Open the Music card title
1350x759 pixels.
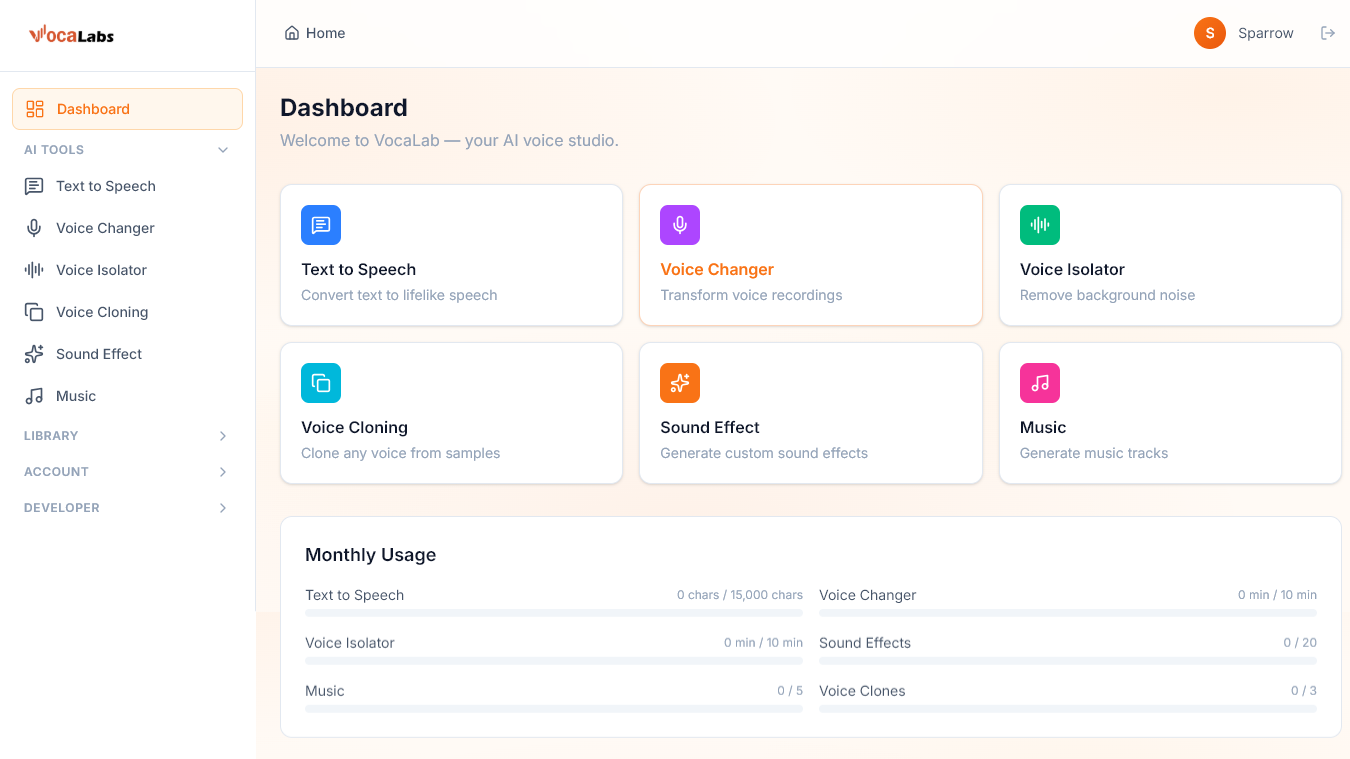(1043, 427)
